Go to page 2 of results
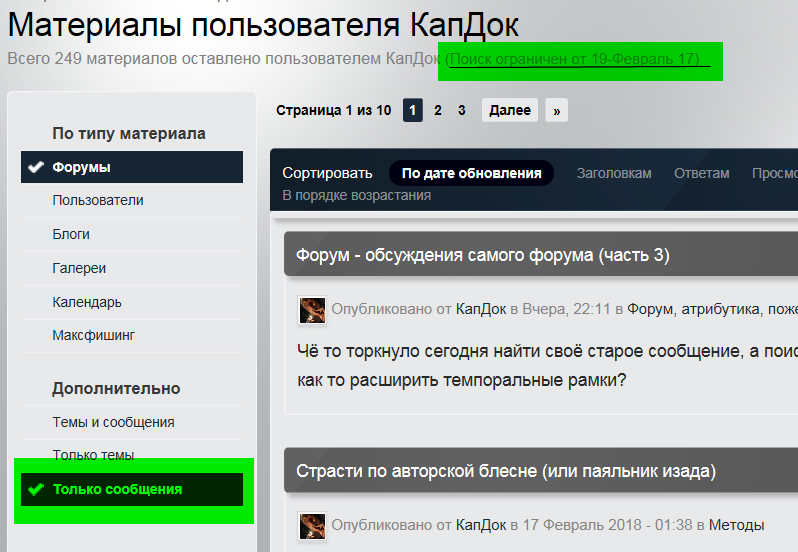This screenshot has height=552, width=798. tap(438, 110)
